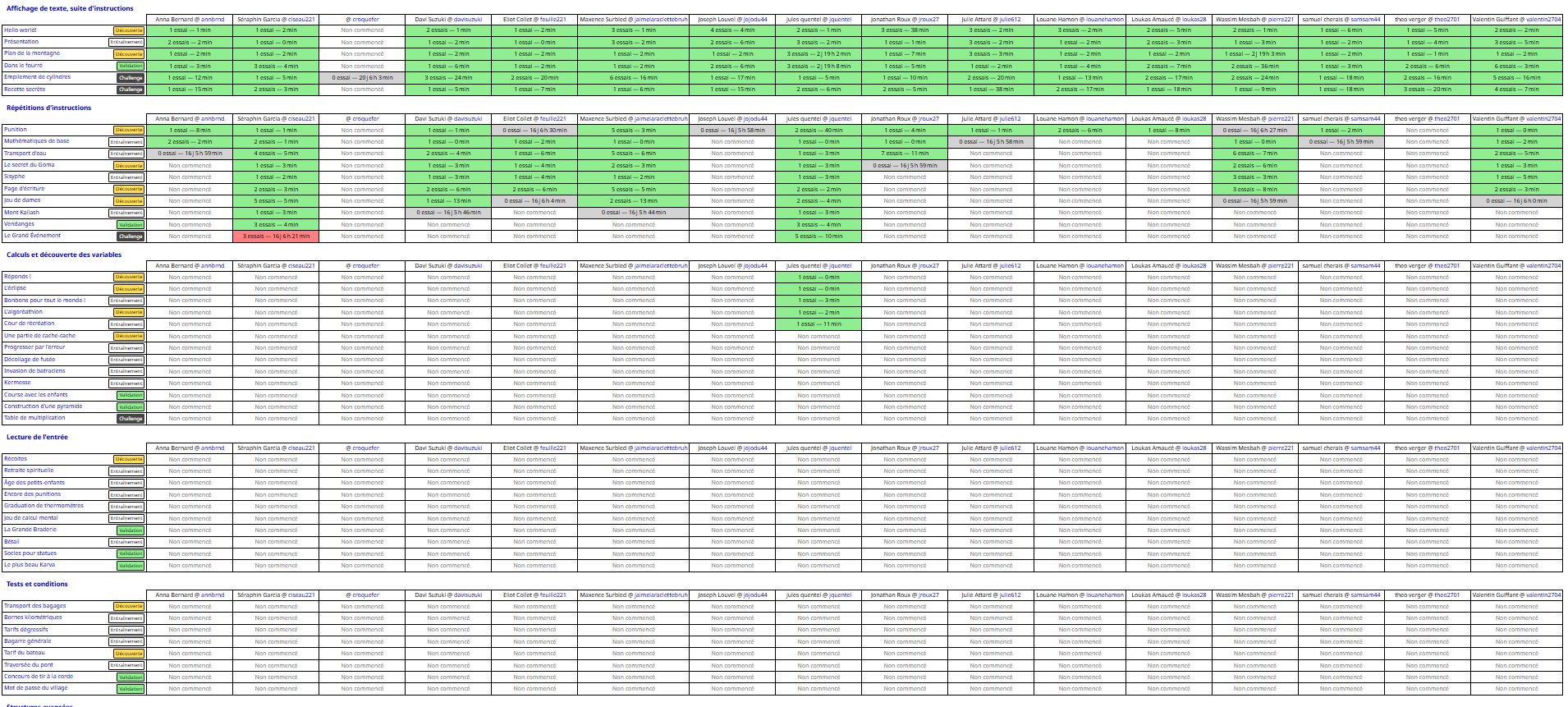Open the "Calculs et découverte des variables" section

(x=64, y=255)
